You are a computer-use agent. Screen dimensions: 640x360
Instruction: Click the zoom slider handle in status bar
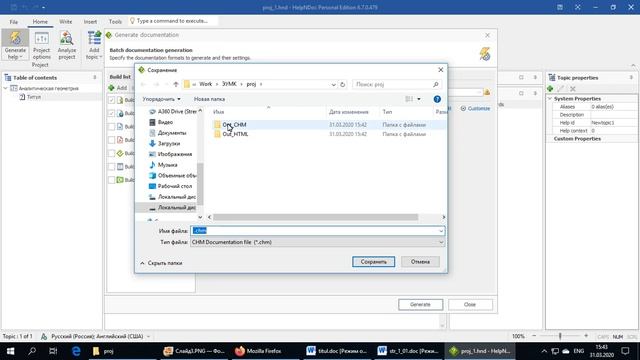point(560,336)
